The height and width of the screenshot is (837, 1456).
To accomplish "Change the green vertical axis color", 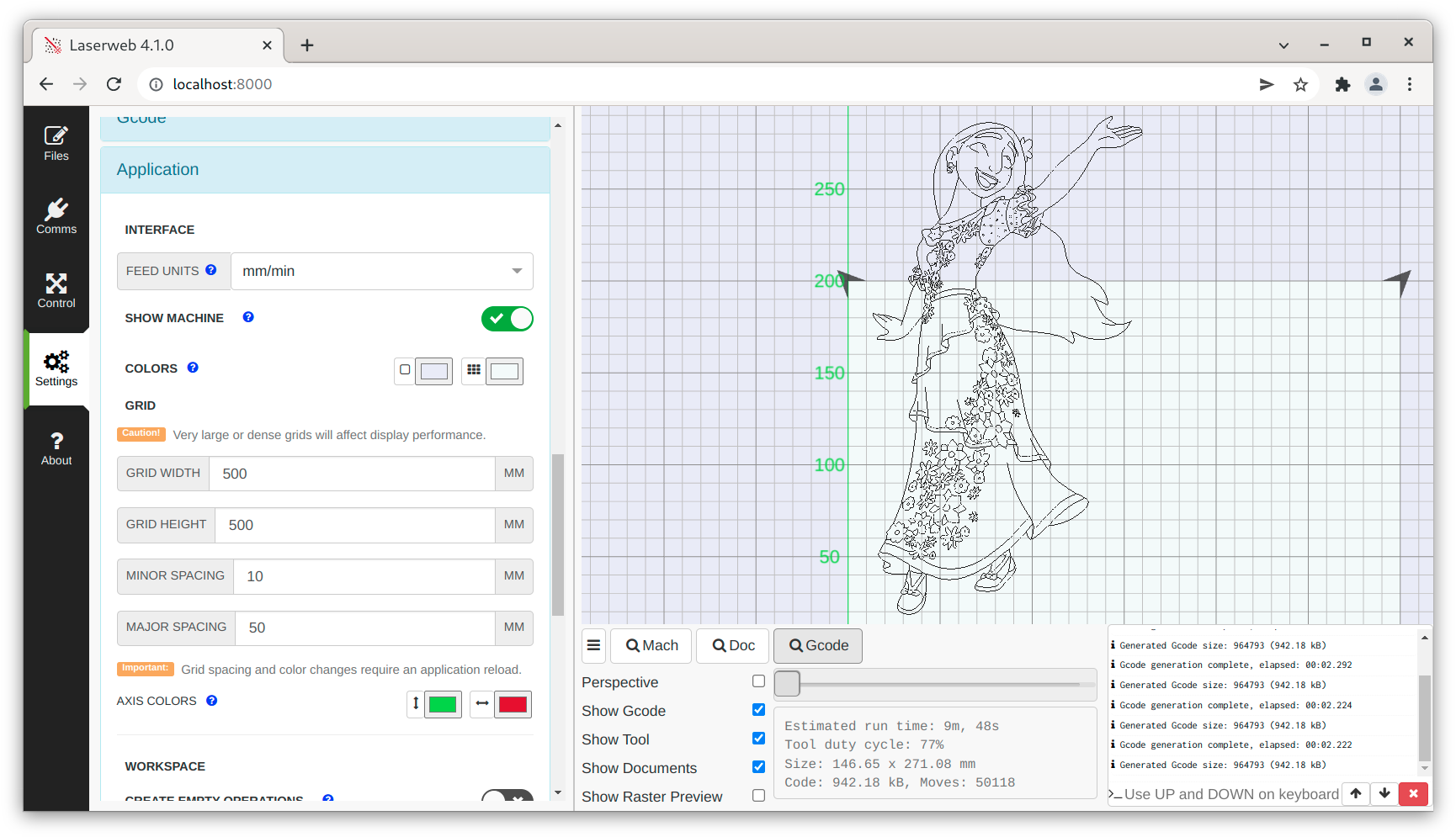I will (444, 704).
